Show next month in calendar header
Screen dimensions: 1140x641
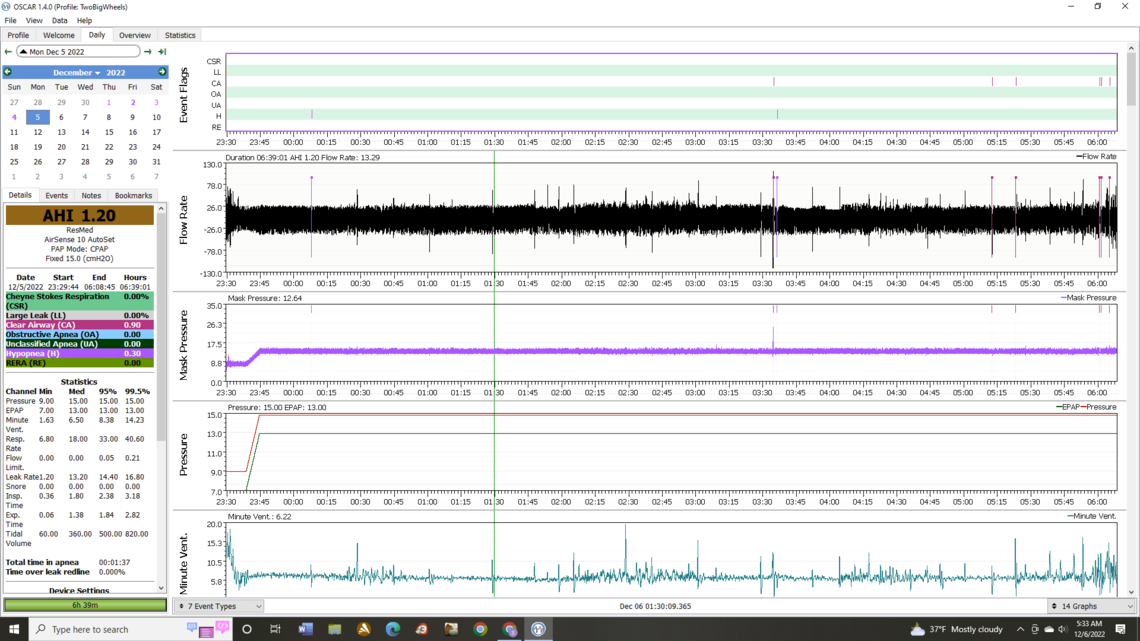click(162, 72)
